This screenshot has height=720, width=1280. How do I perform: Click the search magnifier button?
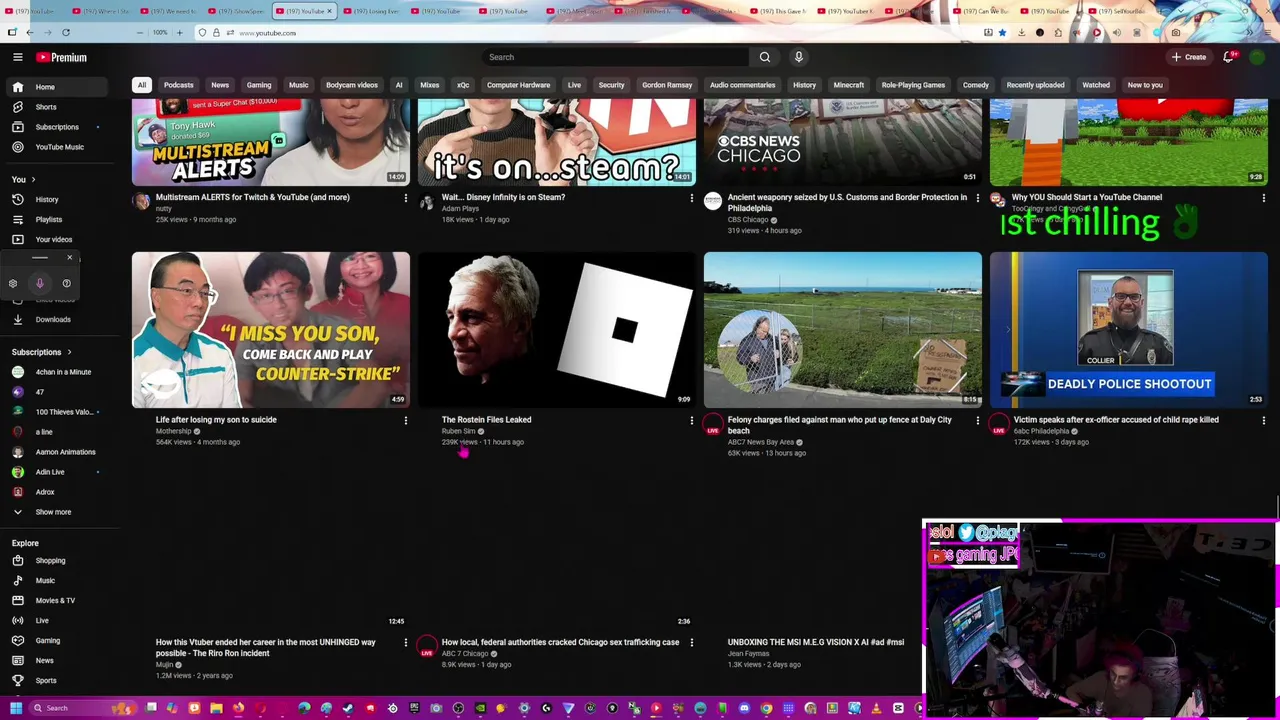point(765,57)
